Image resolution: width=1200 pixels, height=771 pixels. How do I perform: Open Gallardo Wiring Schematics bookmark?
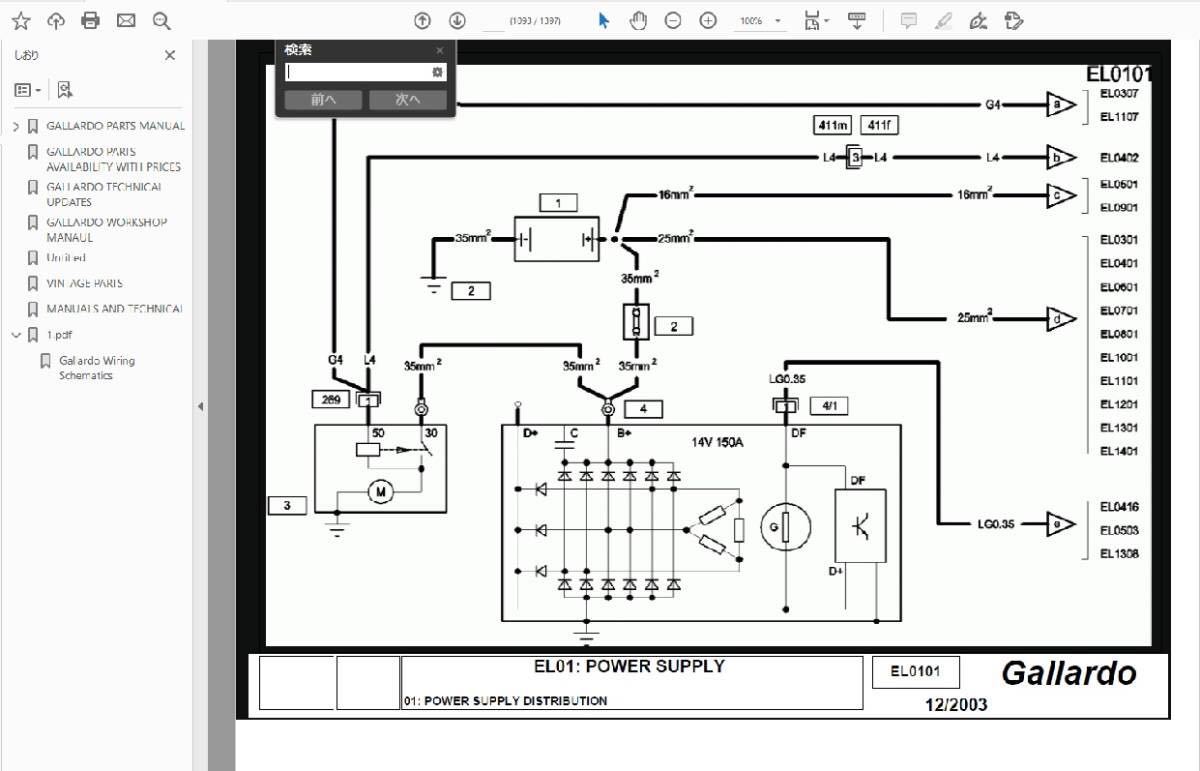point(96,368)
